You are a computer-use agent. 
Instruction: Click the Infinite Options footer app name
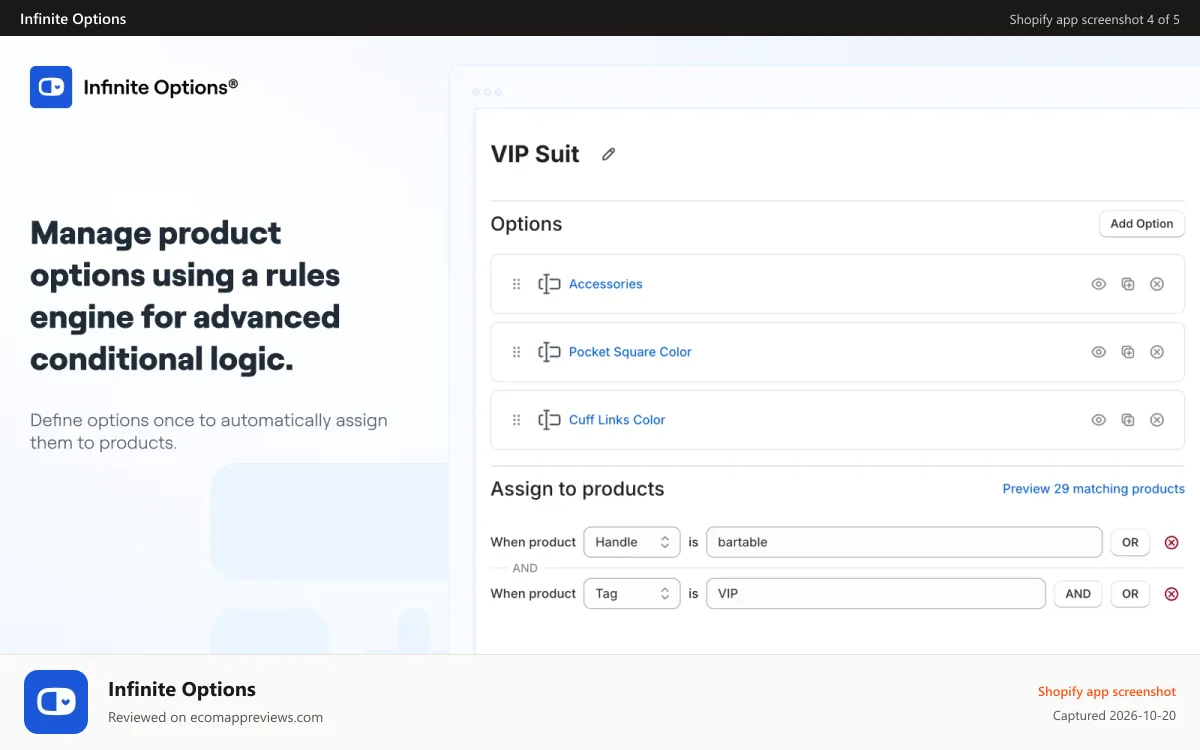pos(182,689)
